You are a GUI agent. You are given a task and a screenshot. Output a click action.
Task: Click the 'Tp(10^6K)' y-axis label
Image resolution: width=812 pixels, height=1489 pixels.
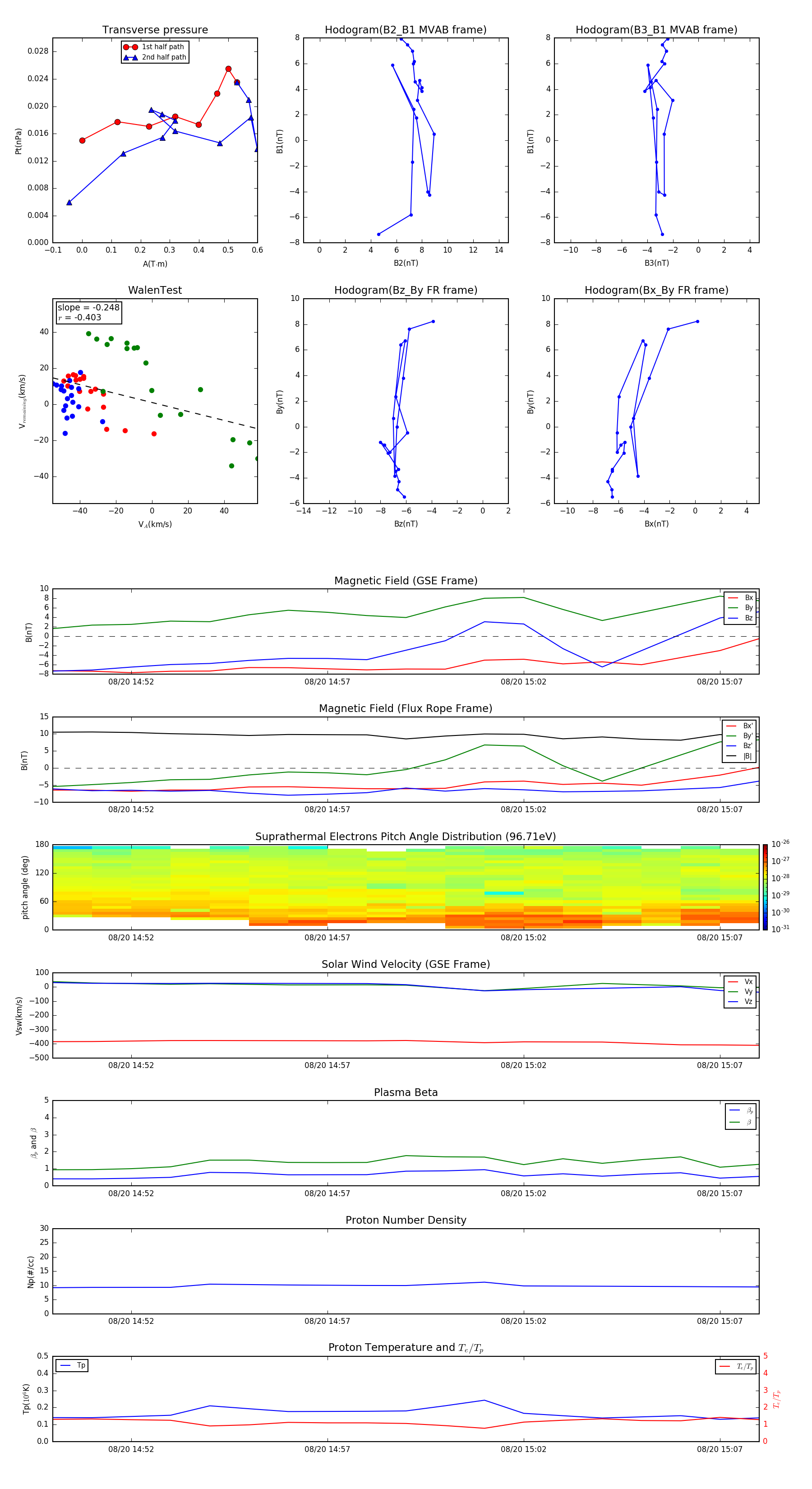(x=26, y=1399)
